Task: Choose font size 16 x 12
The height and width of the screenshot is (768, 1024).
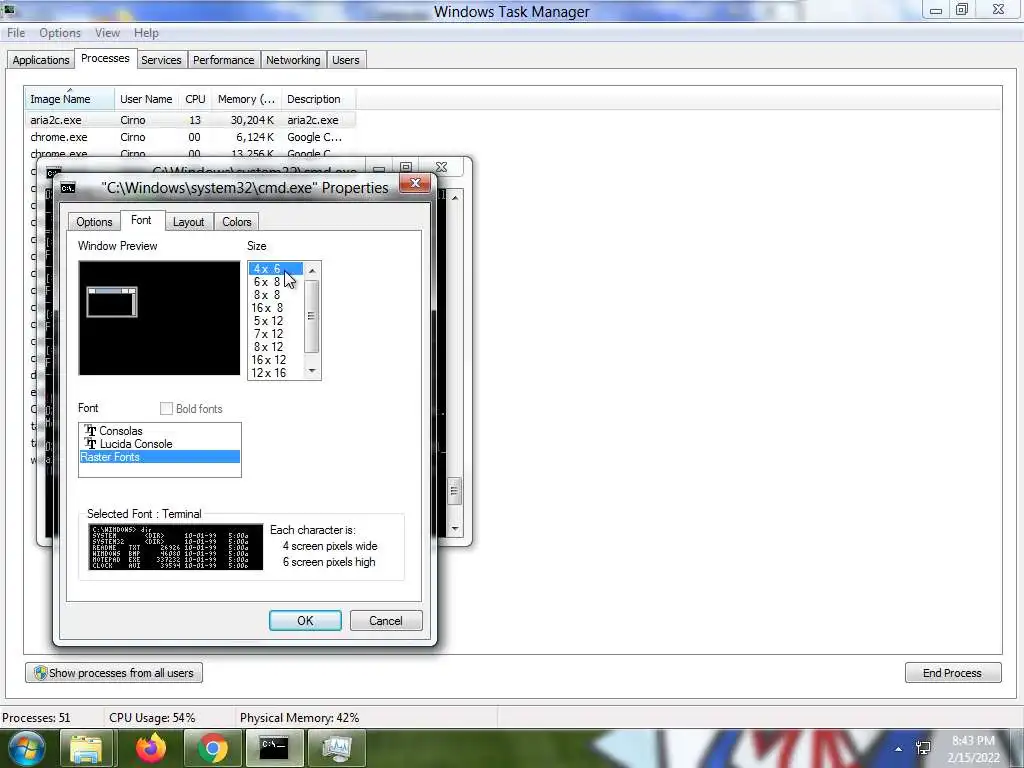Action: (276, 360)
